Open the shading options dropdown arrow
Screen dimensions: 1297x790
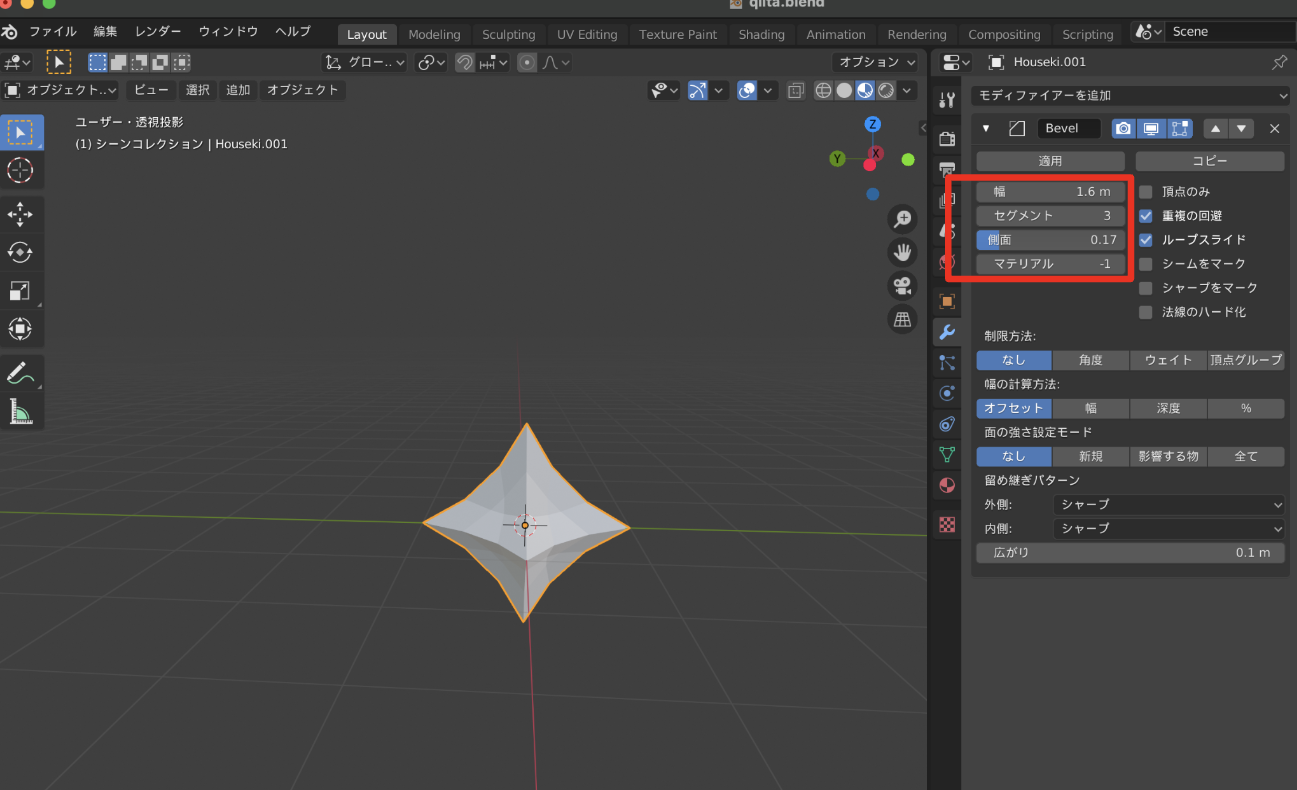[x=907, y=90]
